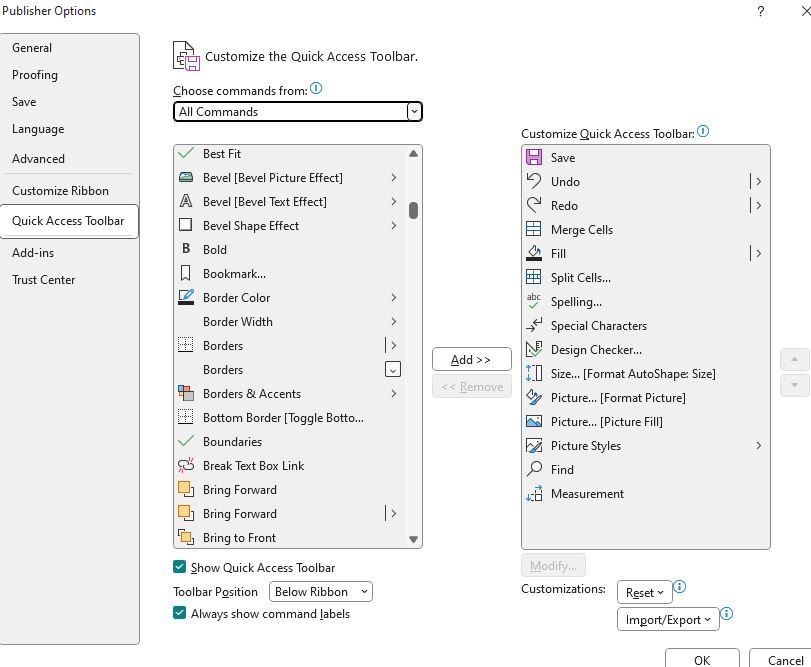
Task: Switch to Customize Ribbon tab
Action: click(x=69, y=191)
